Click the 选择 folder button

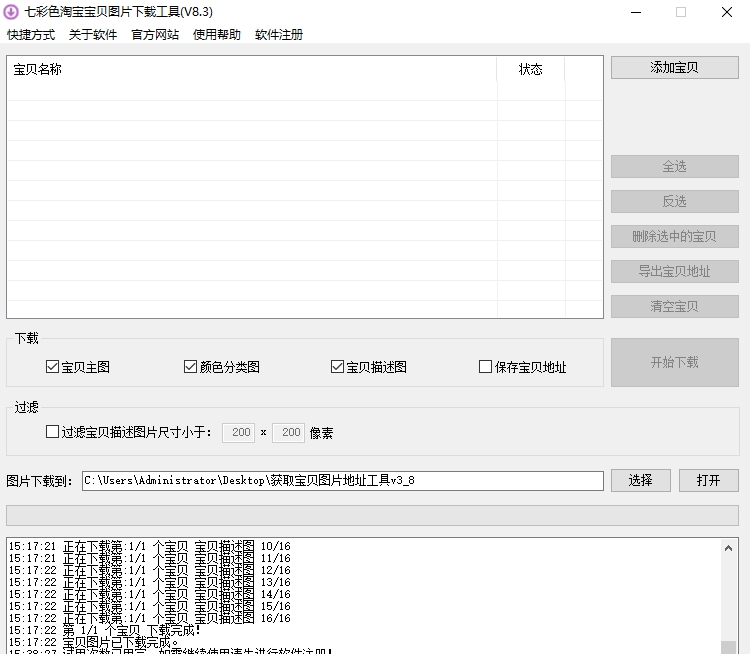[640, 480]
